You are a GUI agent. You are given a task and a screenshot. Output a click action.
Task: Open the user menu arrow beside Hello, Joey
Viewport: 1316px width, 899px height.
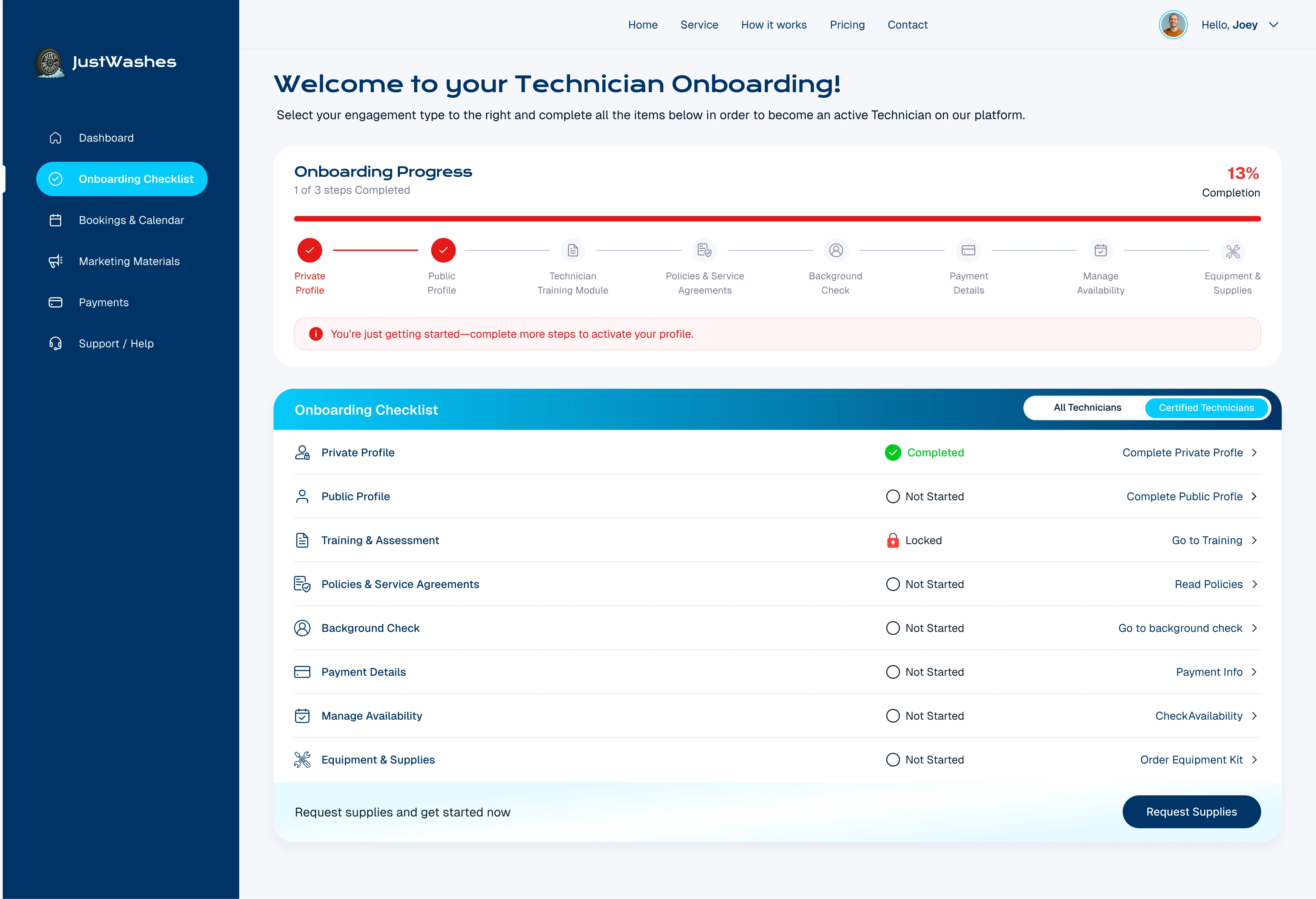pos(1274,25)
